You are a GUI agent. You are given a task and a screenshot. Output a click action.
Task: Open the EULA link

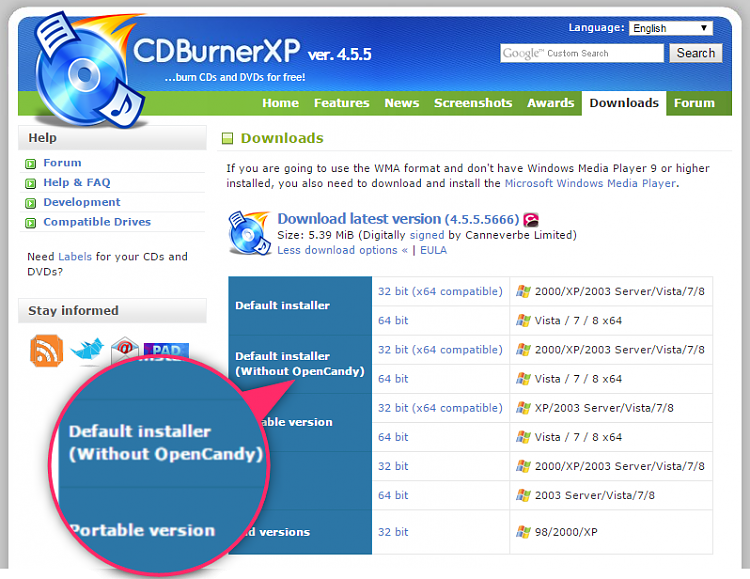433,250
